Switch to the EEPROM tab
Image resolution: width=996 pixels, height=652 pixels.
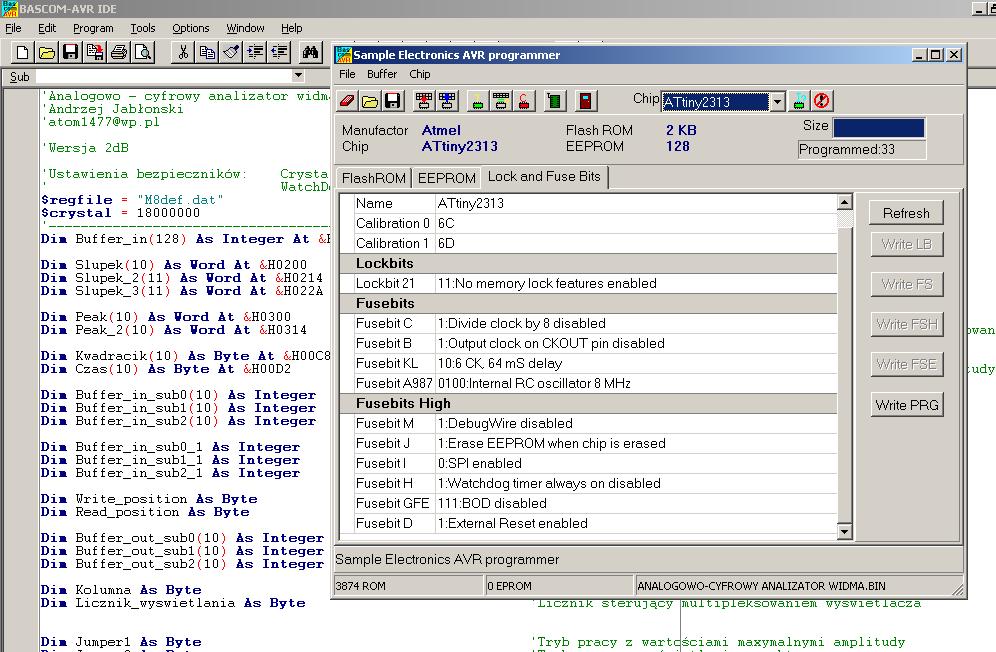(x=446, y=178)
